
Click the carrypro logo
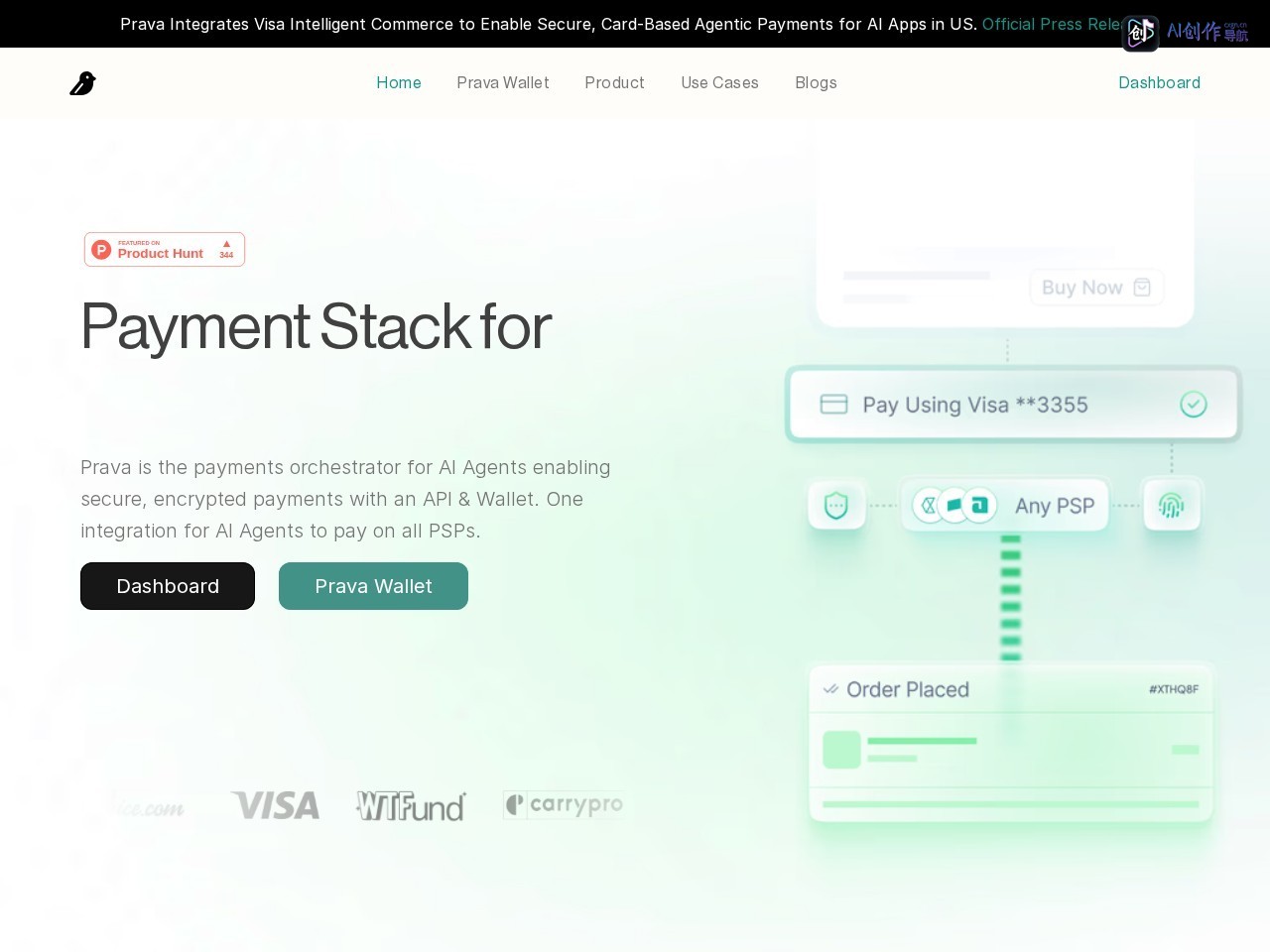point(563,805)
